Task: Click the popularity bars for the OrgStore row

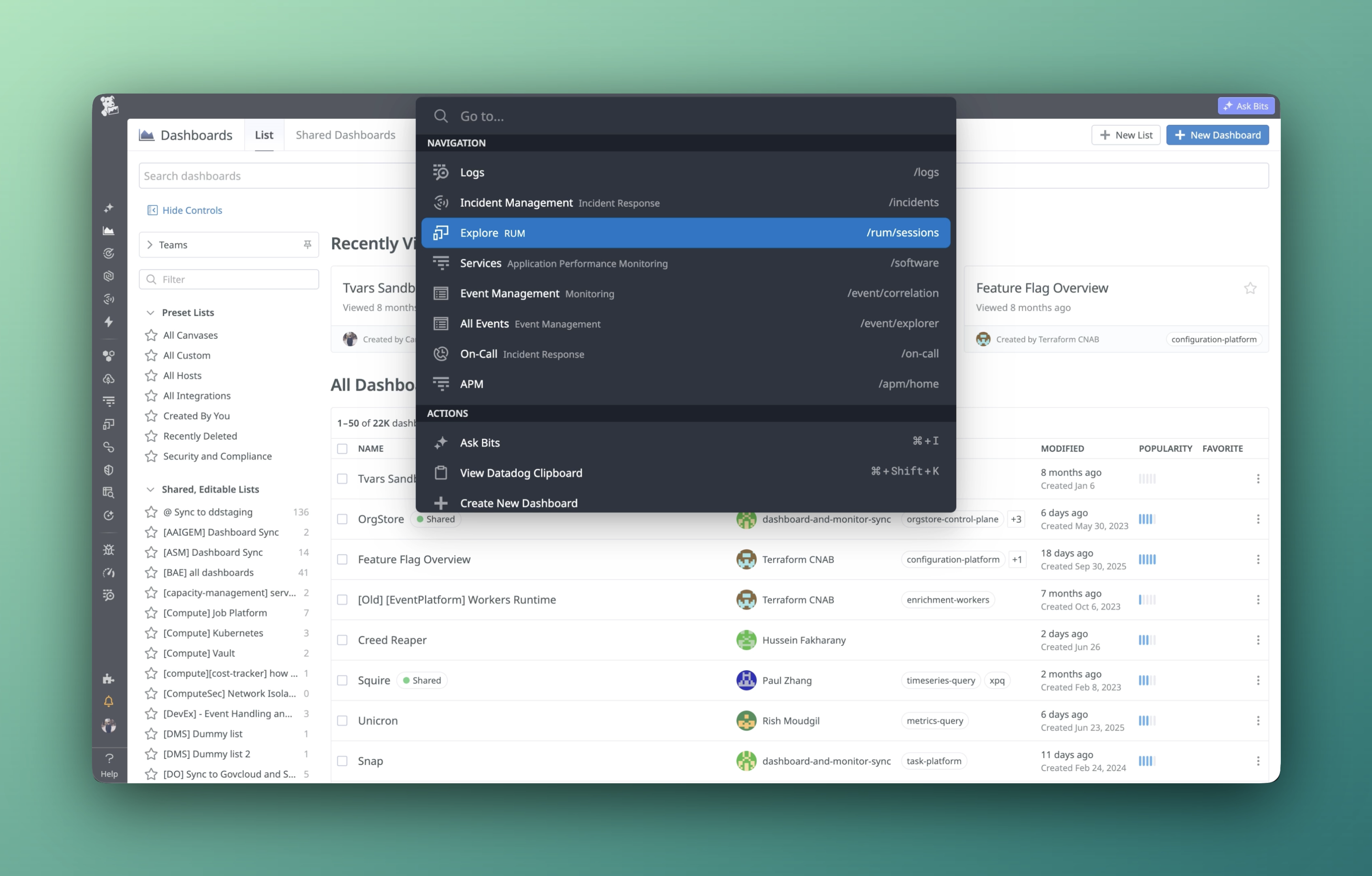Action: point(1147,519)
